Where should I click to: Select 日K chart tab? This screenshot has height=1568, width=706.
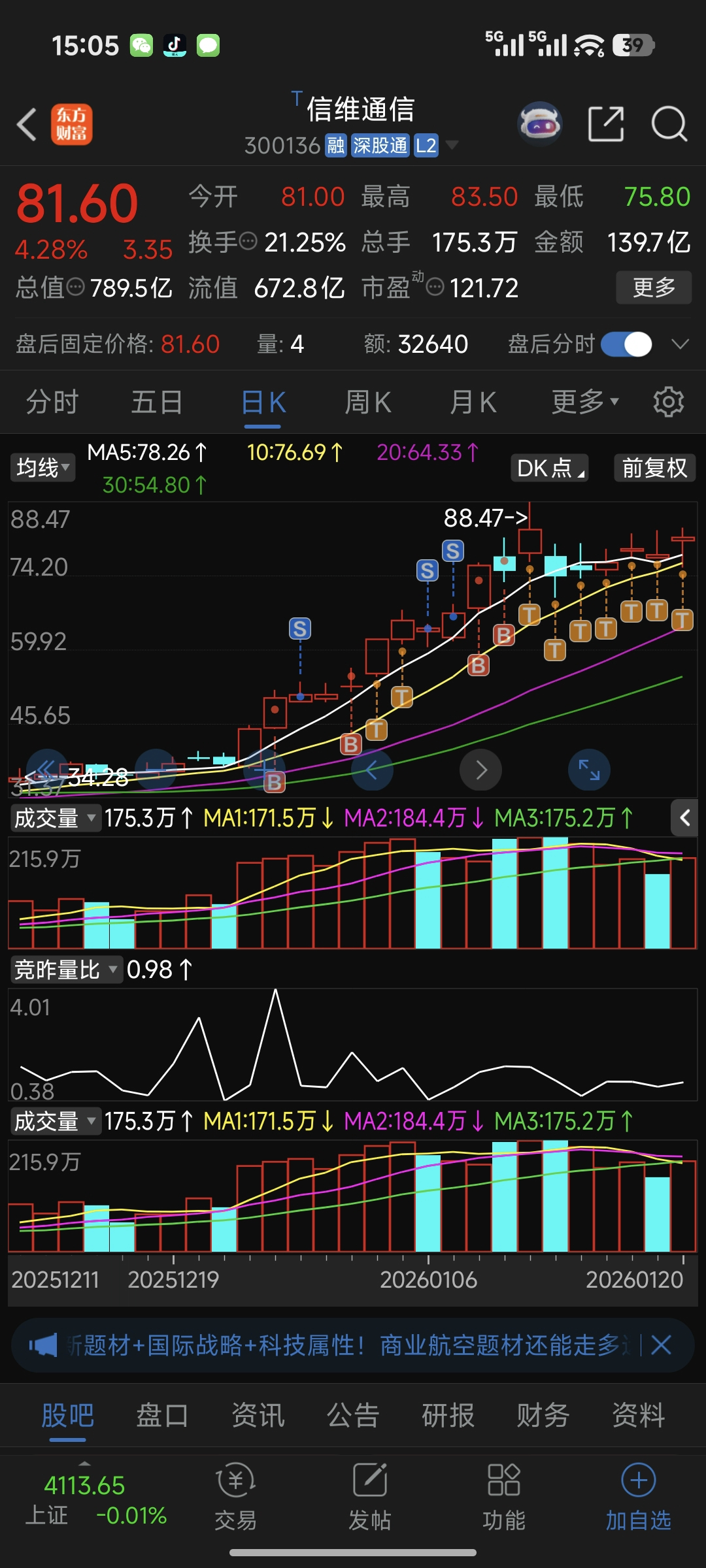click(263, 402)
